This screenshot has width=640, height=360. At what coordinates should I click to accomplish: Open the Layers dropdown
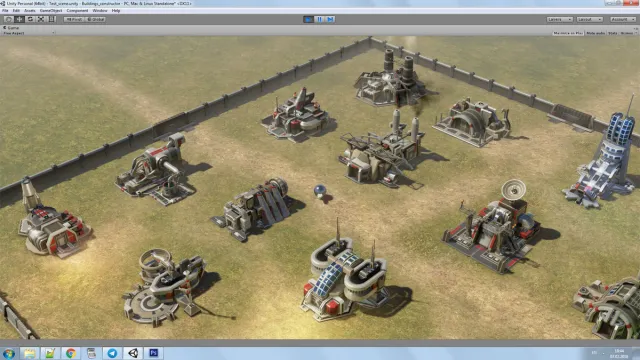pos(560,19)
